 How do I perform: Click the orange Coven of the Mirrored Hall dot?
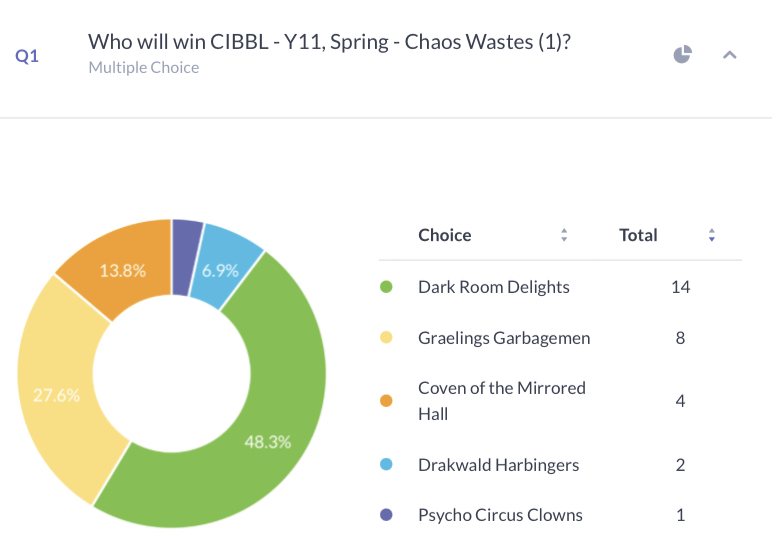pos(386,401)
